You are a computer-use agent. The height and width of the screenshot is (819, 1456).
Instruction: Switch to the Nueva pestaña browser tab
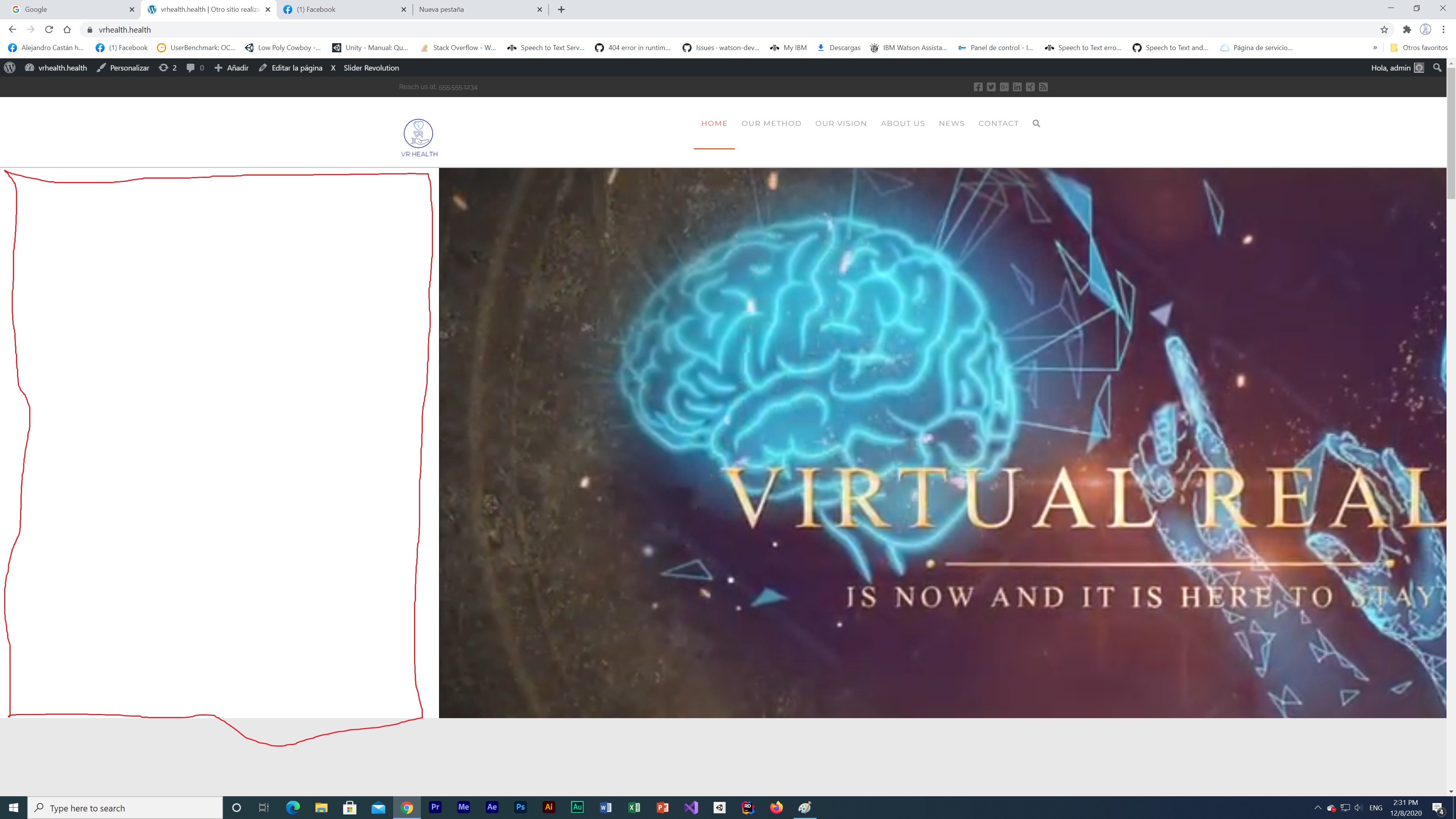[x=480, y=9]
